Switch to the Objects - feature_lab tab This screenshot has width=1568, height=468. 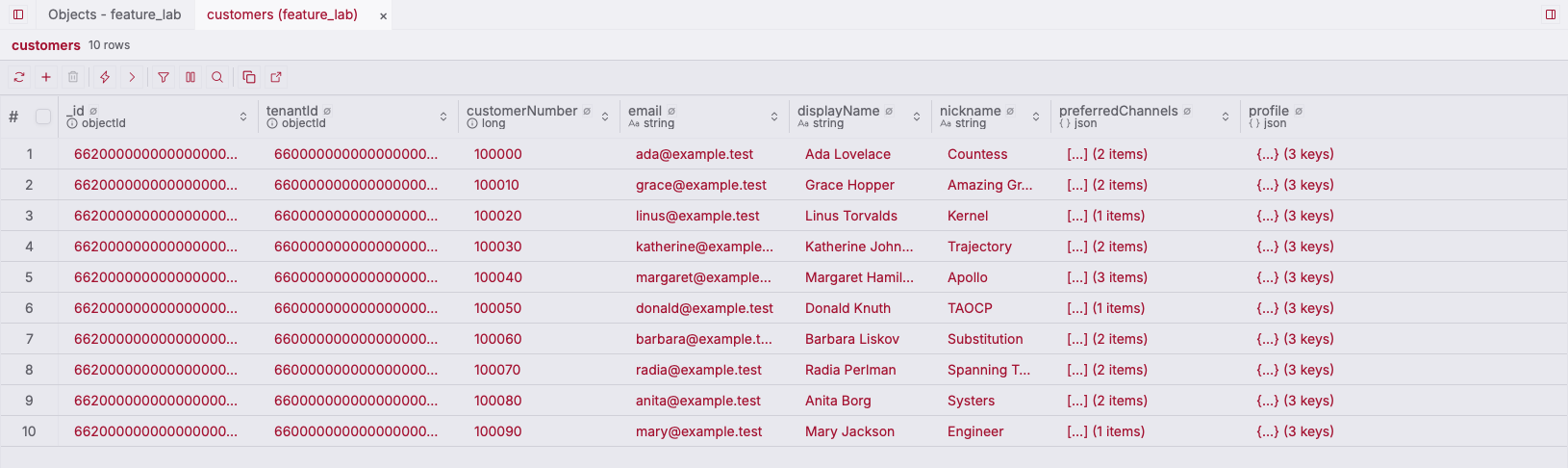click(114, 14)
